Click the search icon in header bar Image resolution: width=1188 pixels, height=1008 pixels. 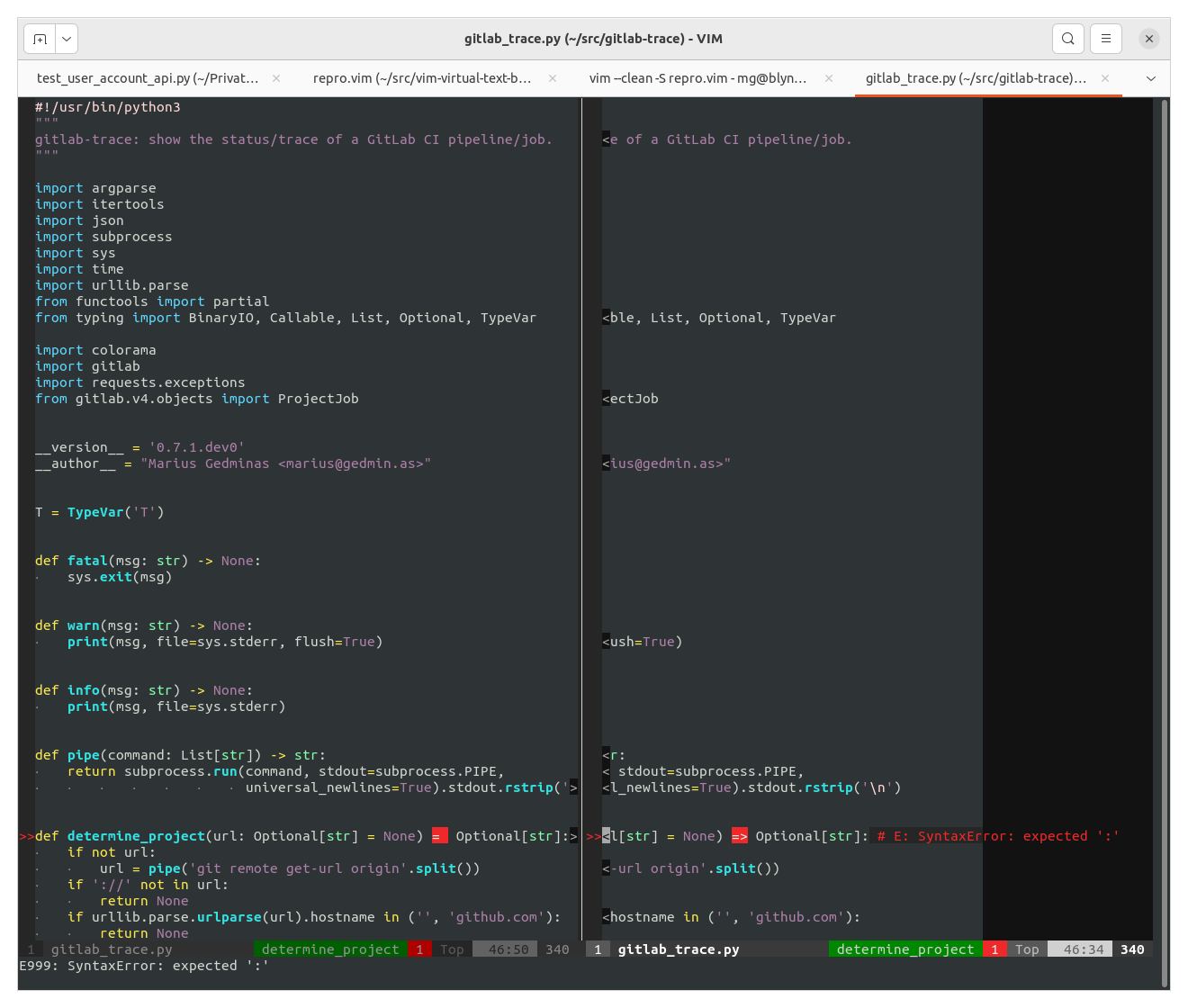click(x=1067, y=39)
